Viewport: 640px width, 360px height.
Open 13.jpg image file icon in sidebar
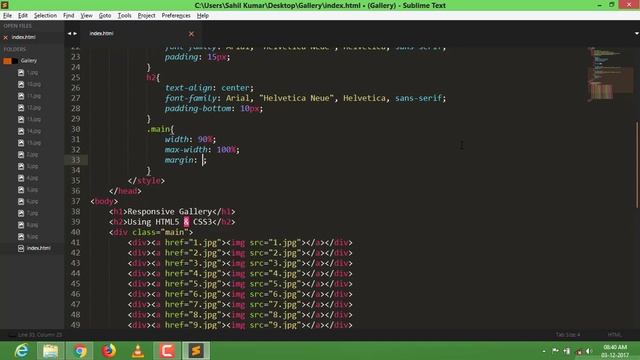(x=21, y=120)
